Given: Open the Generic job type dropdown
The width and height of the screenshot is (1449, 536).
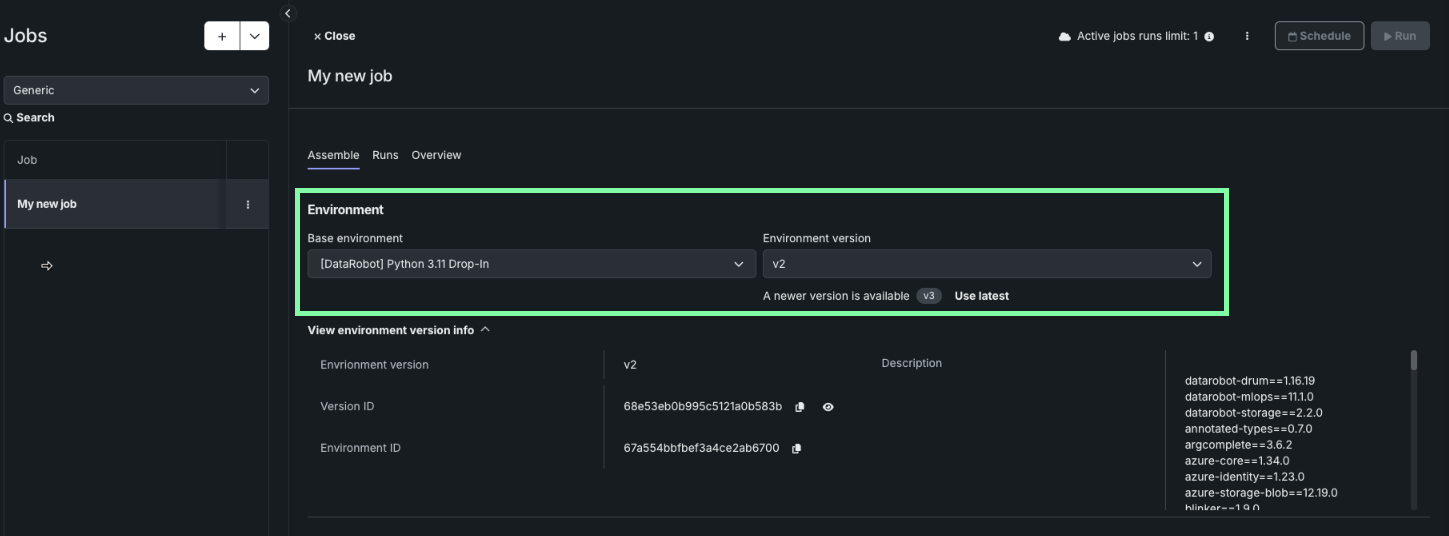Looking at the screenshot, I should 136,90.
